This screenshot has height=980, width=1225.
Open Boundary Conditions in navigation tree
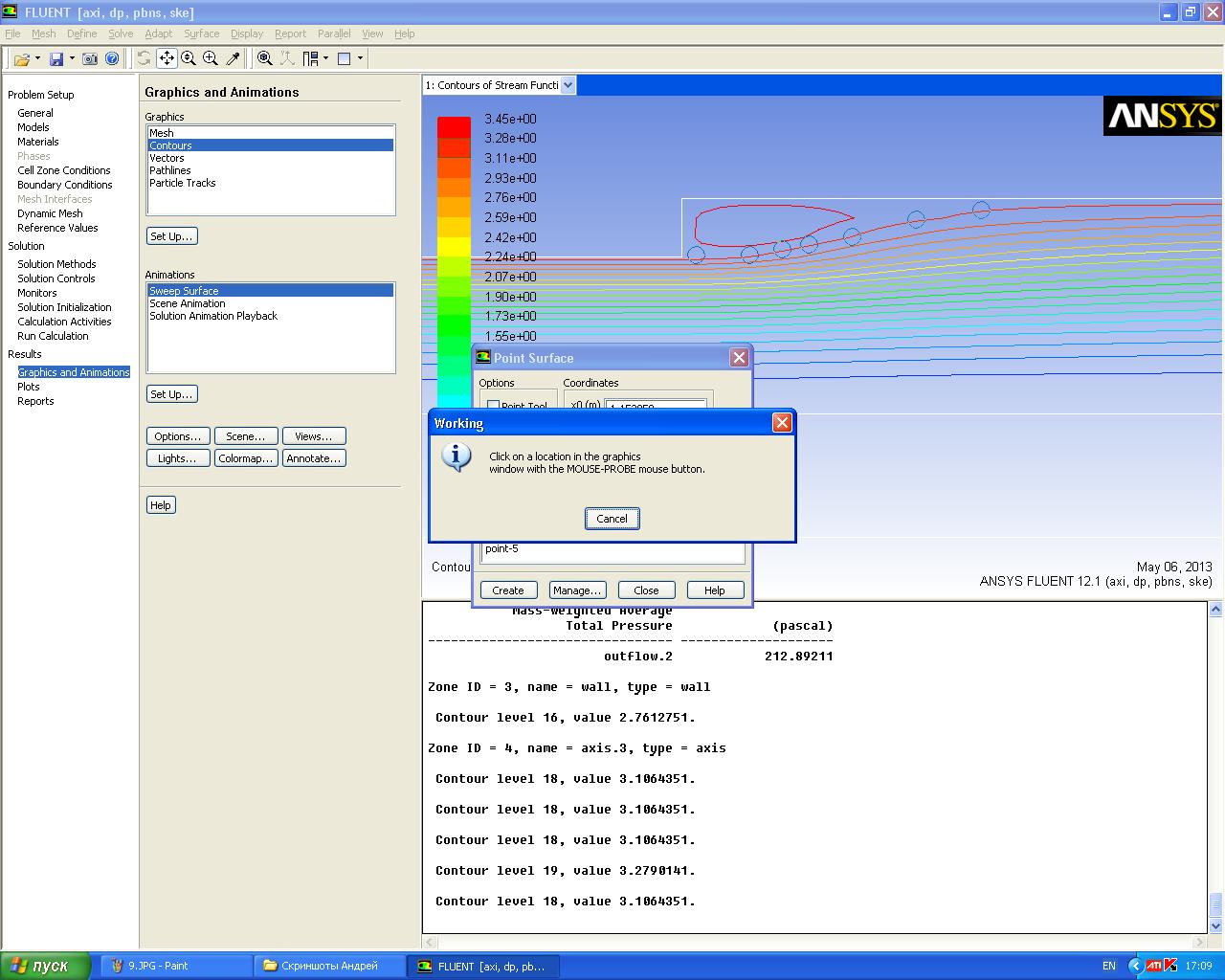point(65,185)
